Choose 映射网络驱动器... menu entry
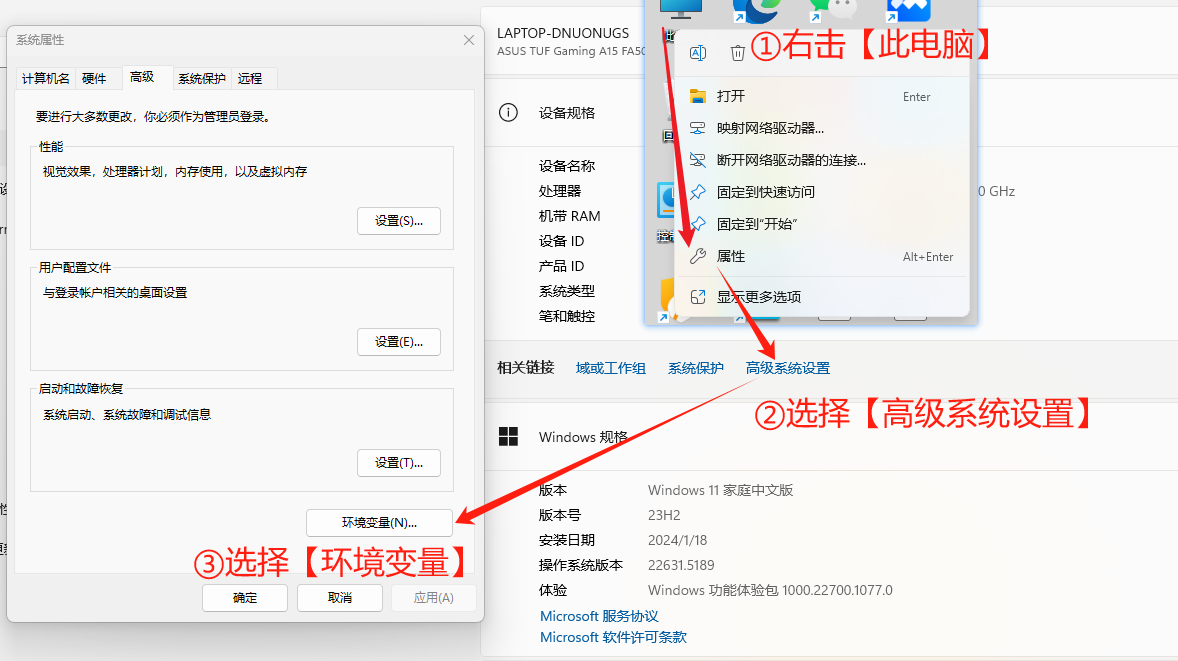 click(x=822, y=128)
